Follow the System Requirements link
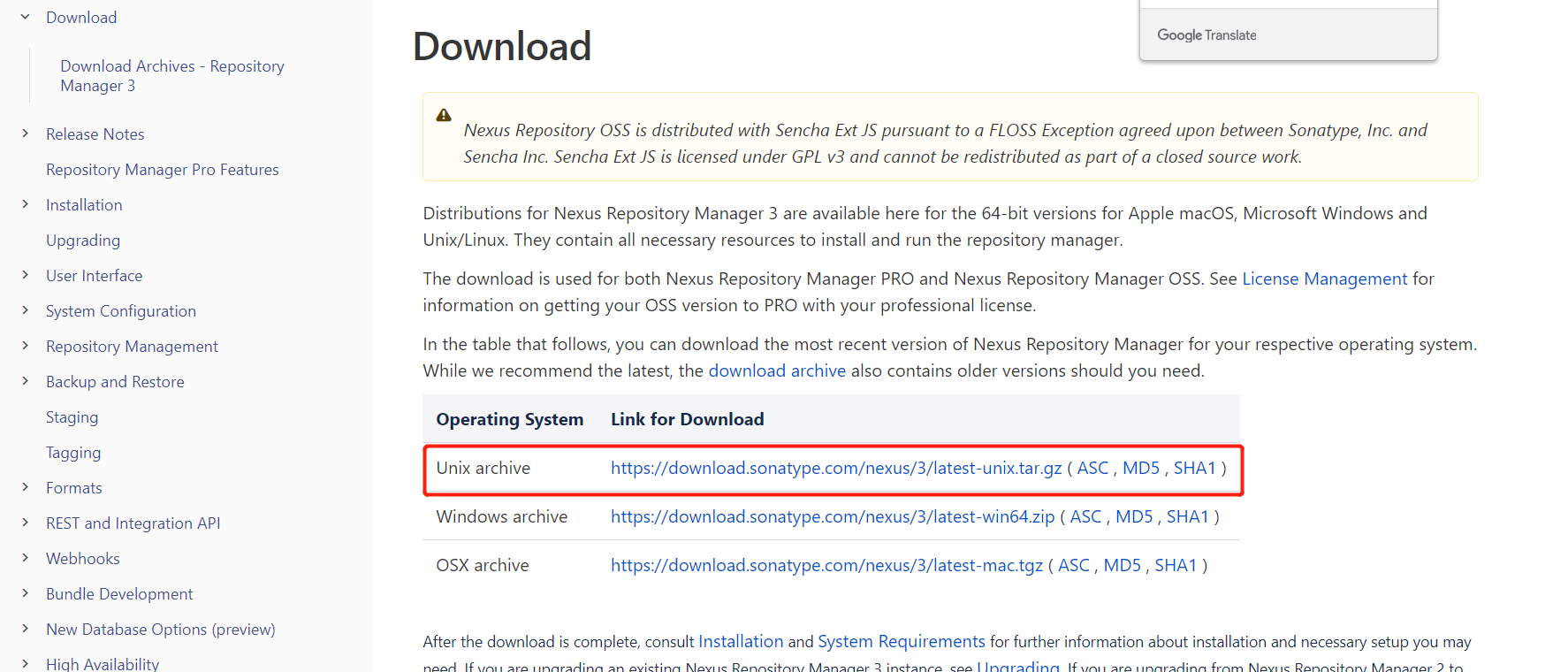Image resolution: width=1568 pixels, height=672 pixels. [x=902, y=641]
